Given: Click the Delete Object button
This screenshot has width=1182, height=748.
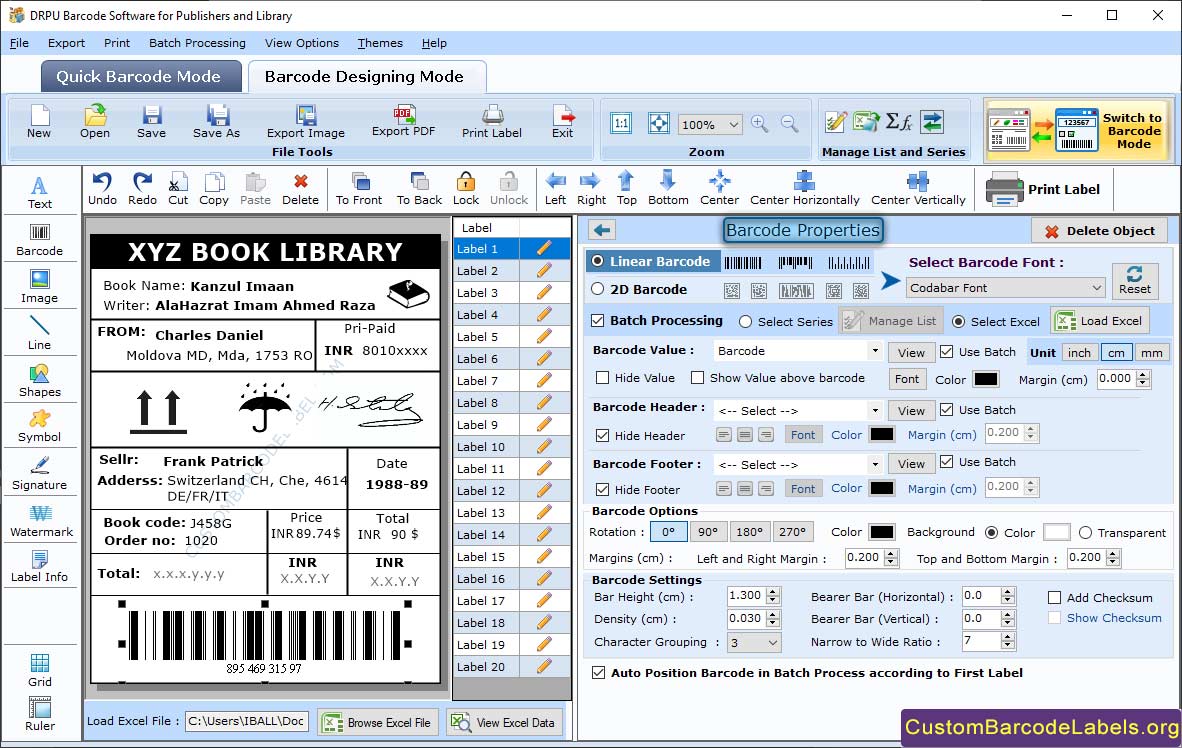Looking at the screenshot, I should pos(1099,231).
